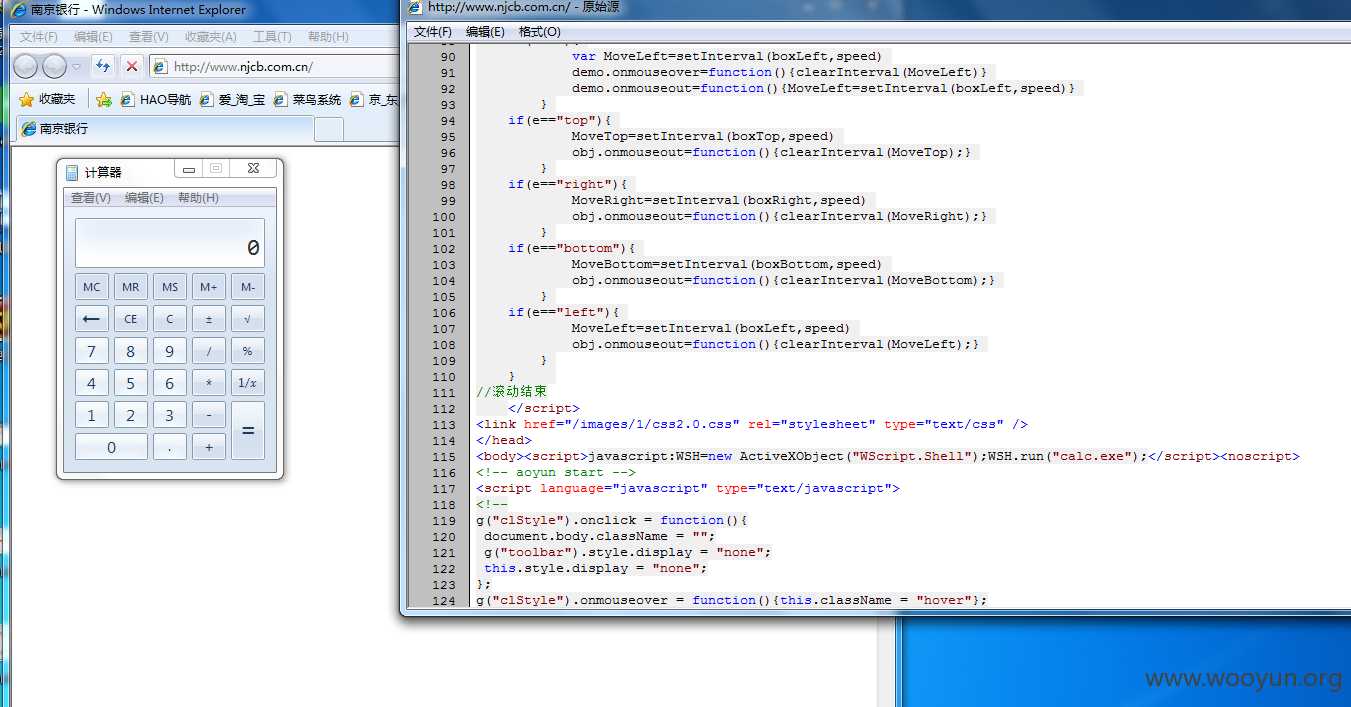
Task: Click source line 115 with WScript.Shell script
Action: (x=888, y=456)
